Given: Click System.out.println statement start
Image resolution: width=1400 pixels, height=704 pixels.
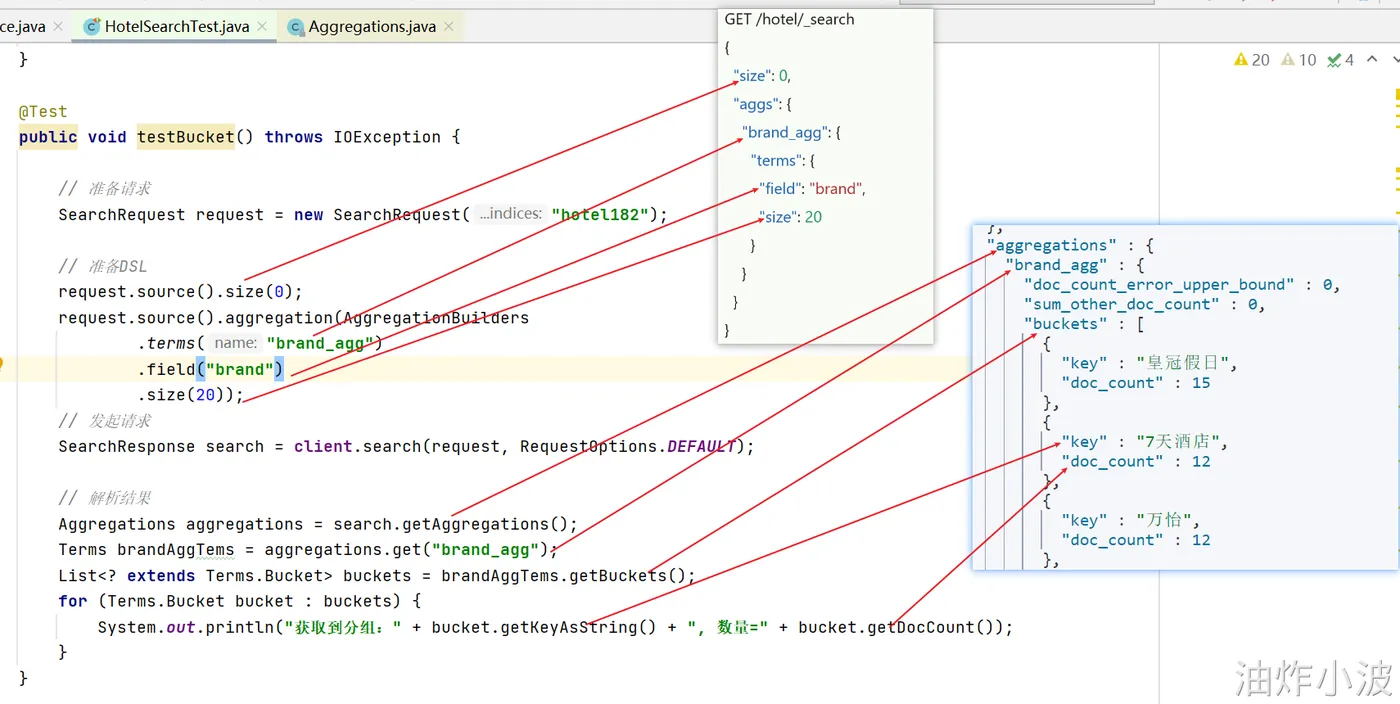Looking at the screenshot, I should tap(186, 628).
